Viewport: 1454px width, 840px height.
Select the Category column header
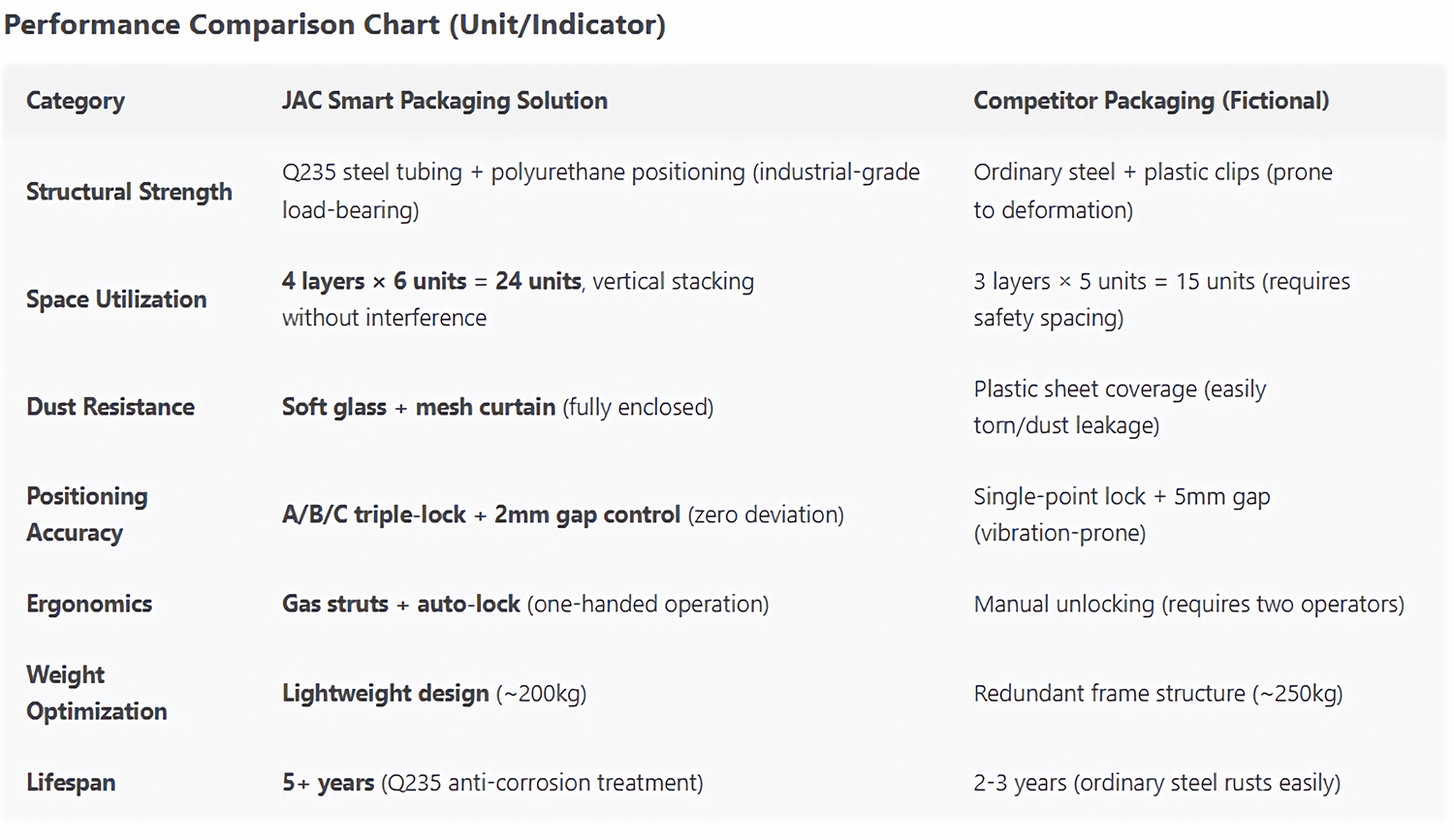[76, 101]
